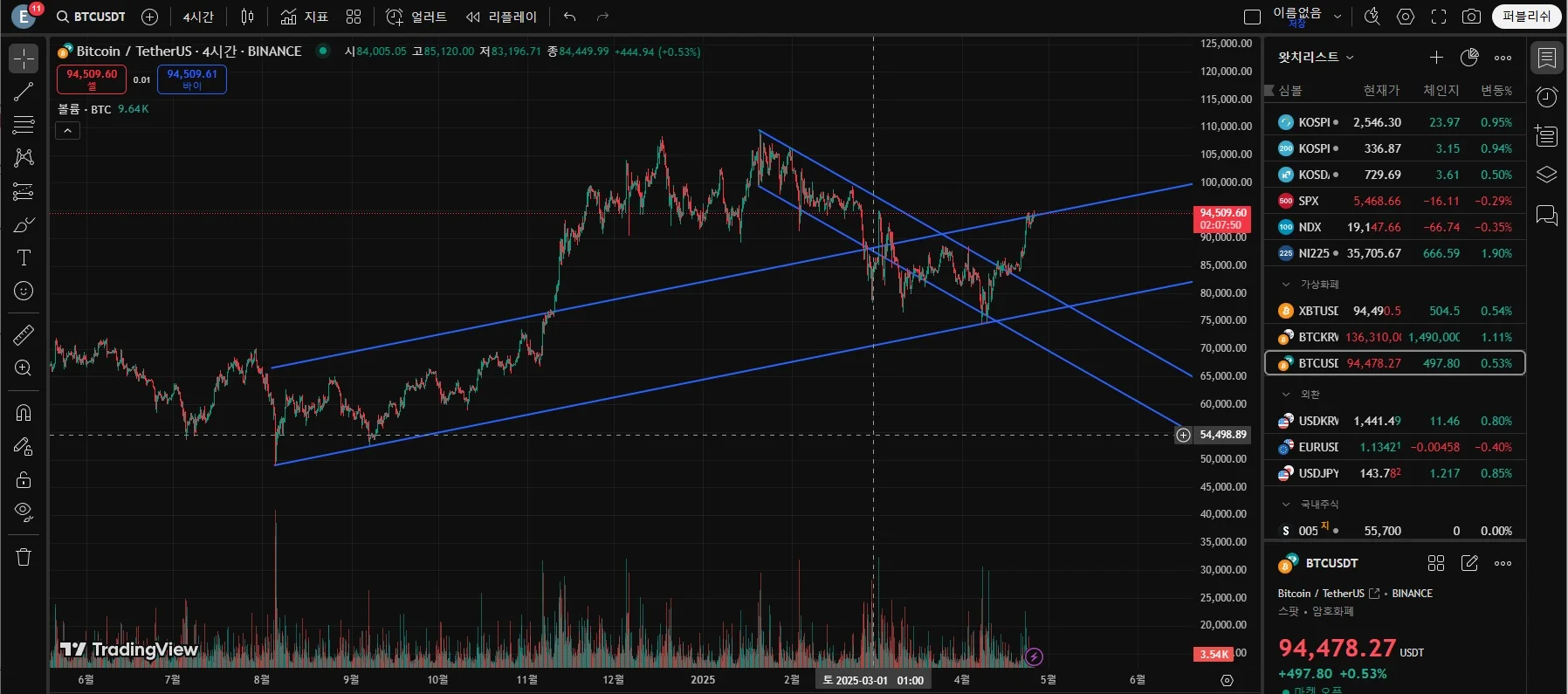This screenshot has width=1568, height=694.
Task: Open the layout name dropdown arrow
Action: [x=1337, y=17]
